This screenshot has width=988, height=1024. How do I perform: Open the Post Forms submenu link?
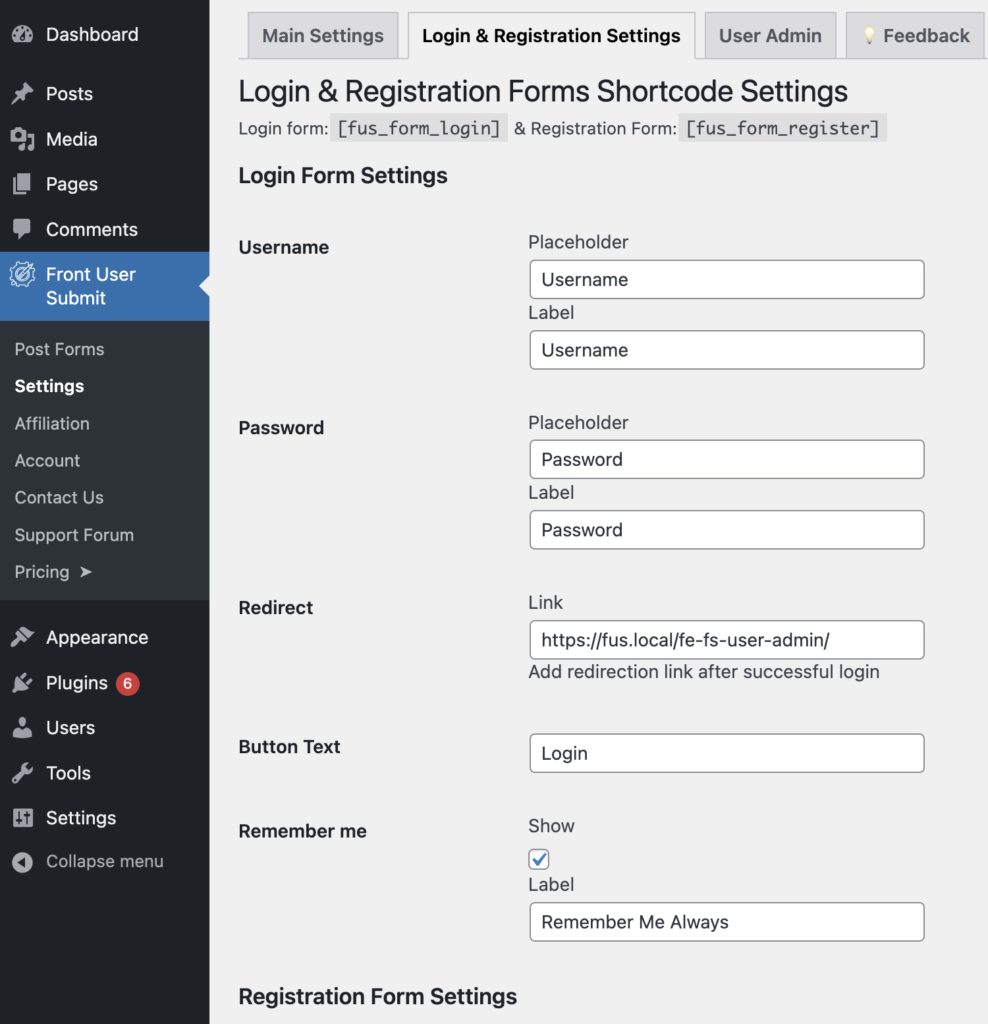point(59,349)
